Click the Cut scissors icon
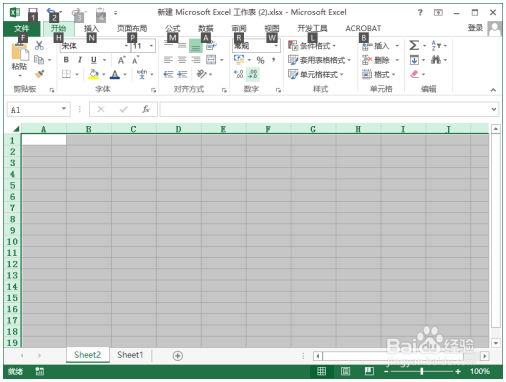This screenshot has height=382, width=506. [39, 45]
